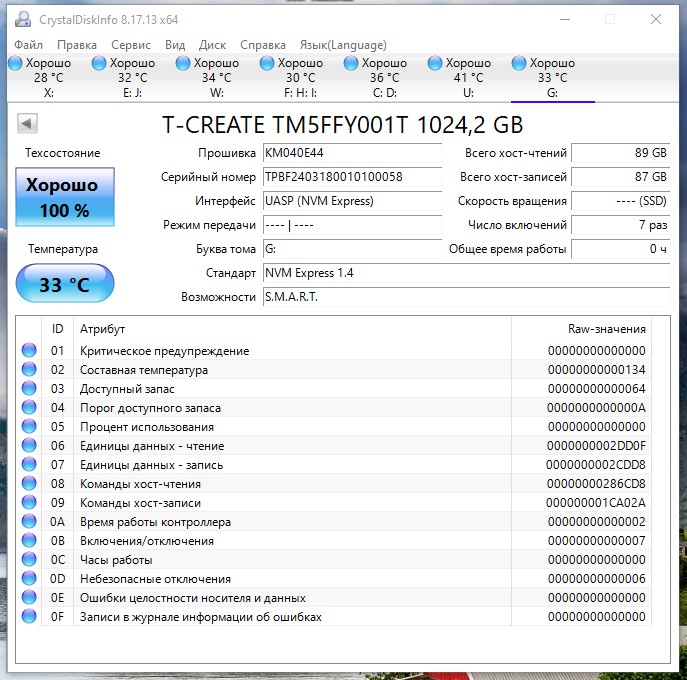Click disk title T-CREATE TM5FFY001T 1024,2 GB
Screen dimensions: 687x680
click(x=343, y=125)
